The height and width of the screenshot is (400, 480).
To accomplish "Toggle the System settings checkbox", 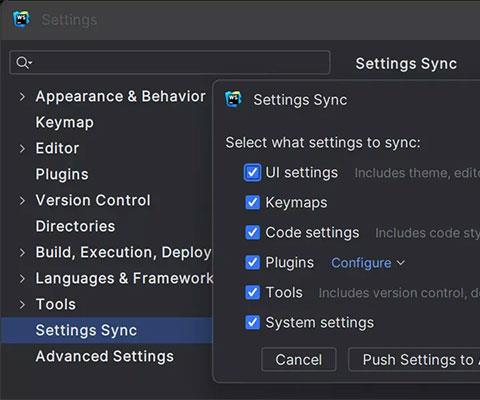I will point(252,322).
